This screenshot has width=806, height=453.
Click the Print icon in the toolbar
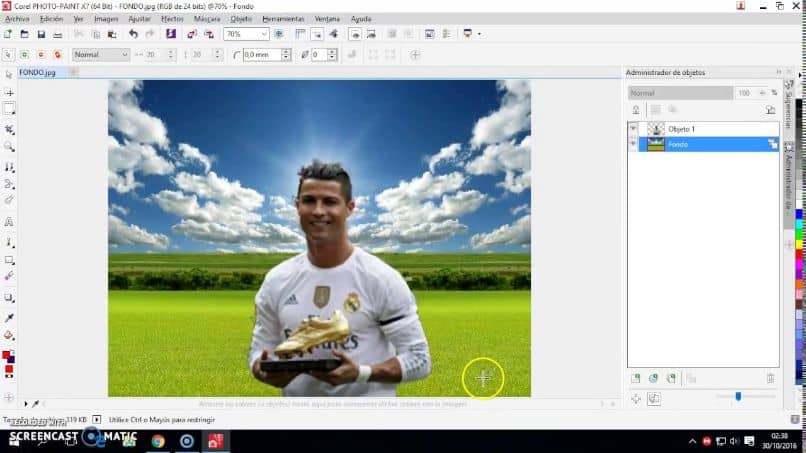click(58, 34)
